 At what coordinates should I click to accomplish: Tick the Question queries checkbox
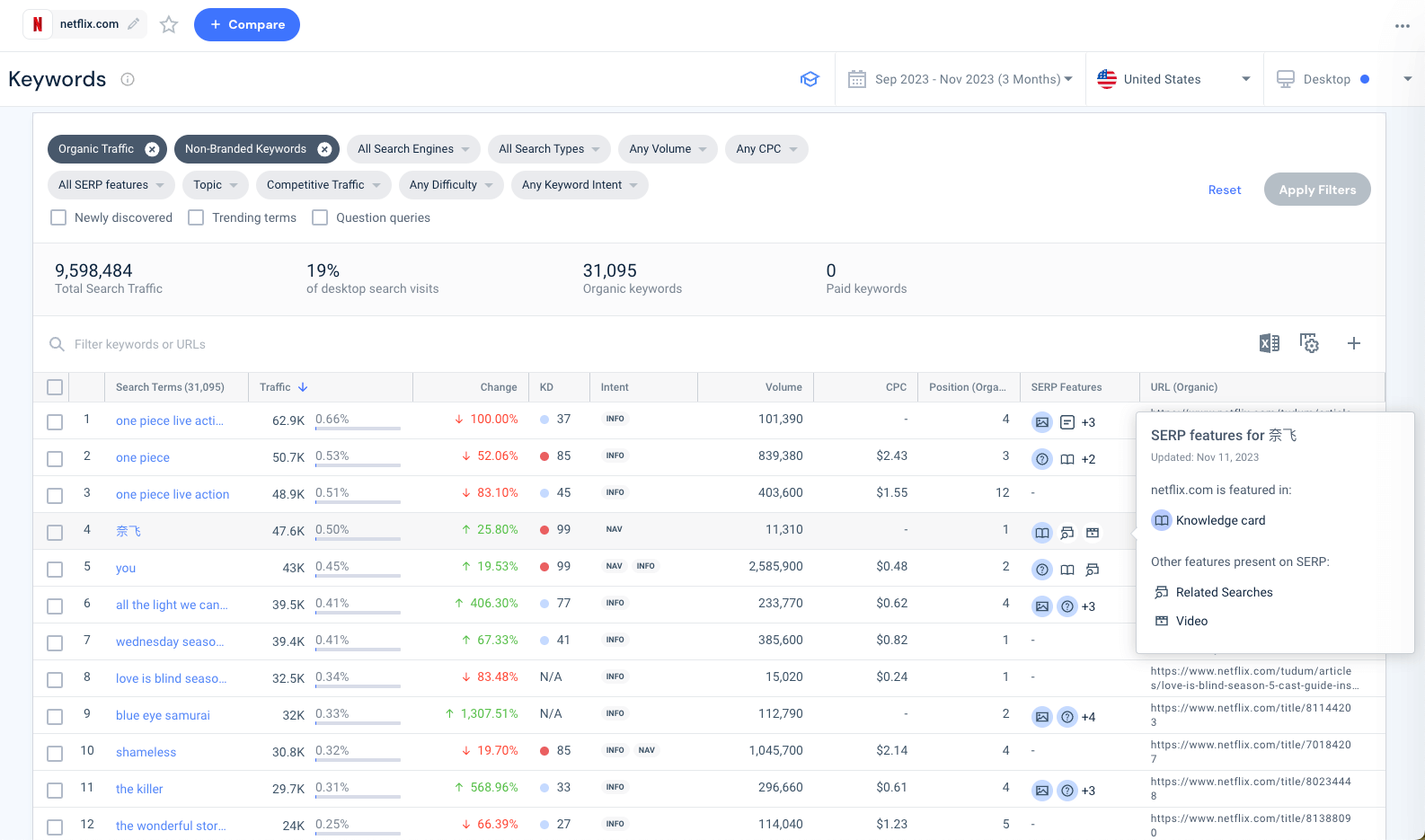(x=320, y=217)
